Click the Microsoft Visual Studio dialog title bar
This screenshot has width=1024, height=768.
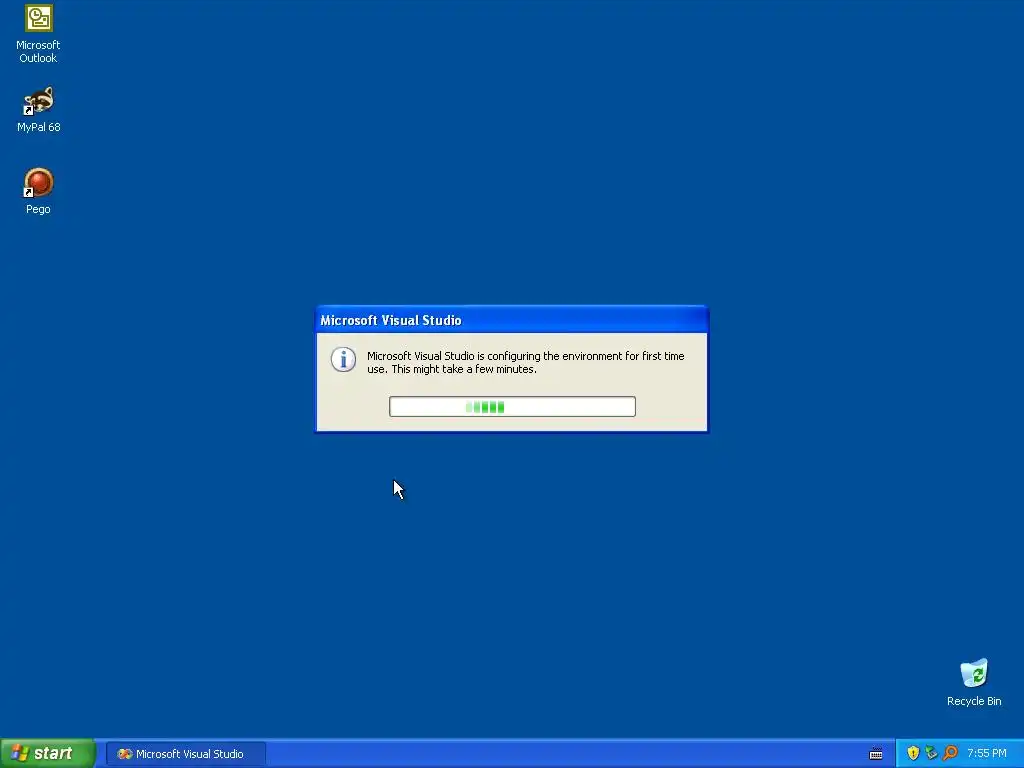[512, 320]
